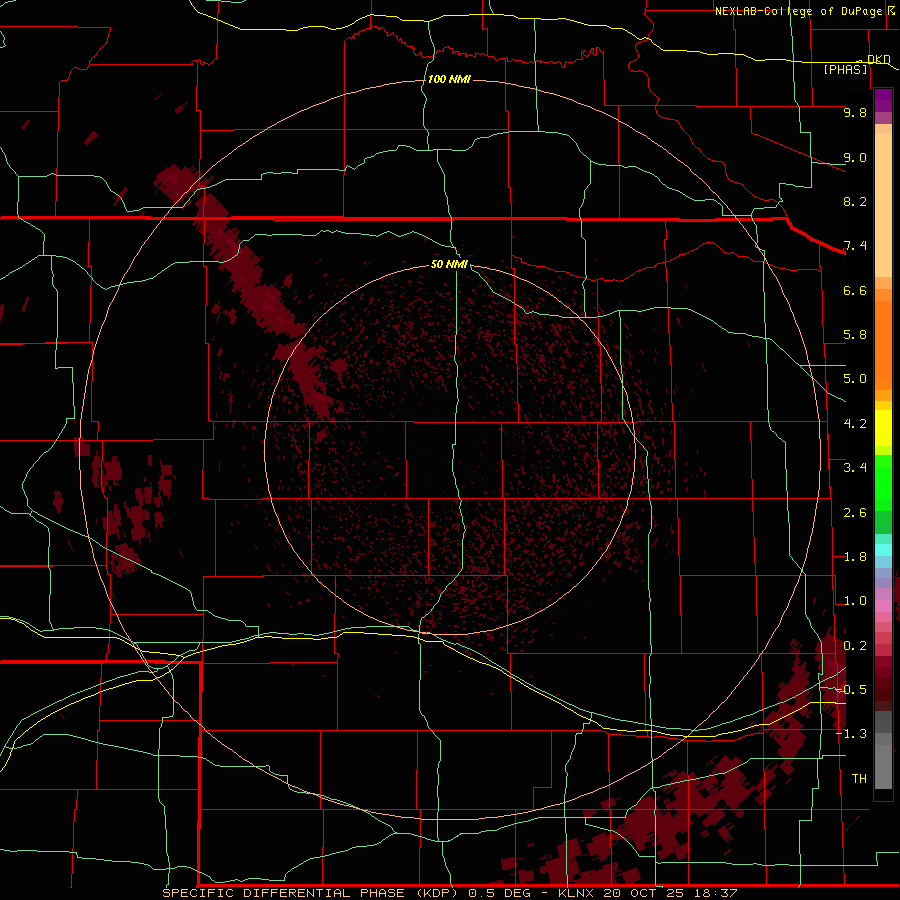Click the TH label on color scale
900x900 pixels.
tap(859, 779)
